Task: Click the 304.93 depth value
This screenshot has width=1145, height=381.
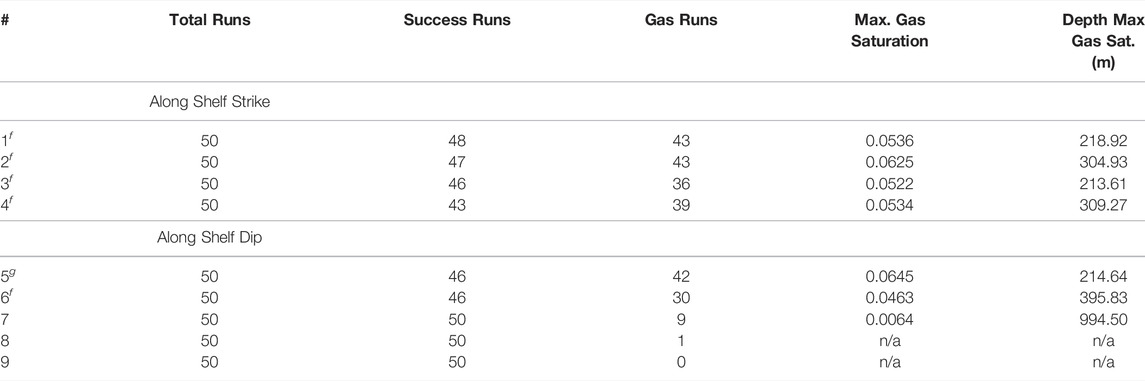Action: (1103, 162)
